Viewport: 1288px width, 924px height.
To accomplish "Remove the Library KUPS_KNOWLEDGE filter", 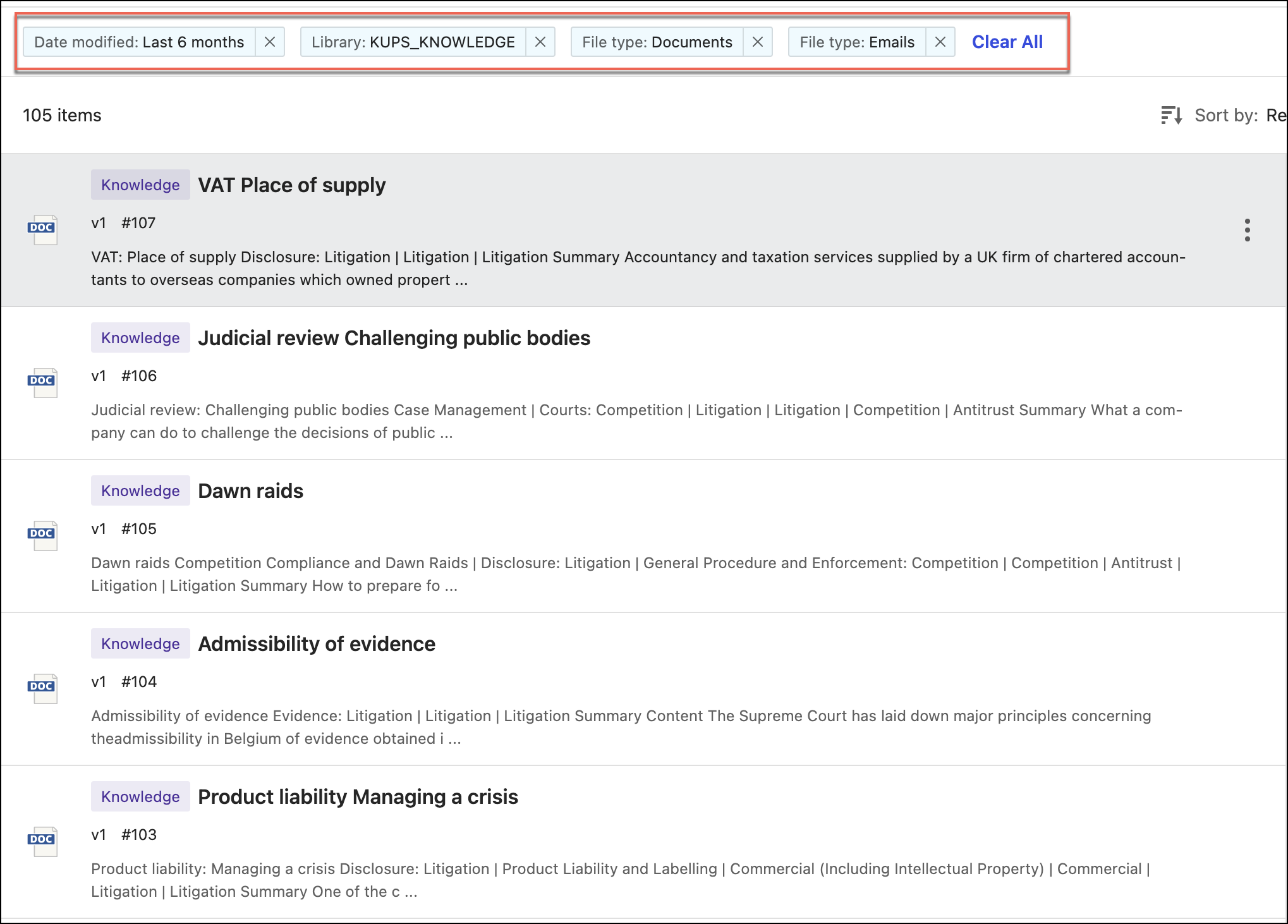I will [540, 42].
